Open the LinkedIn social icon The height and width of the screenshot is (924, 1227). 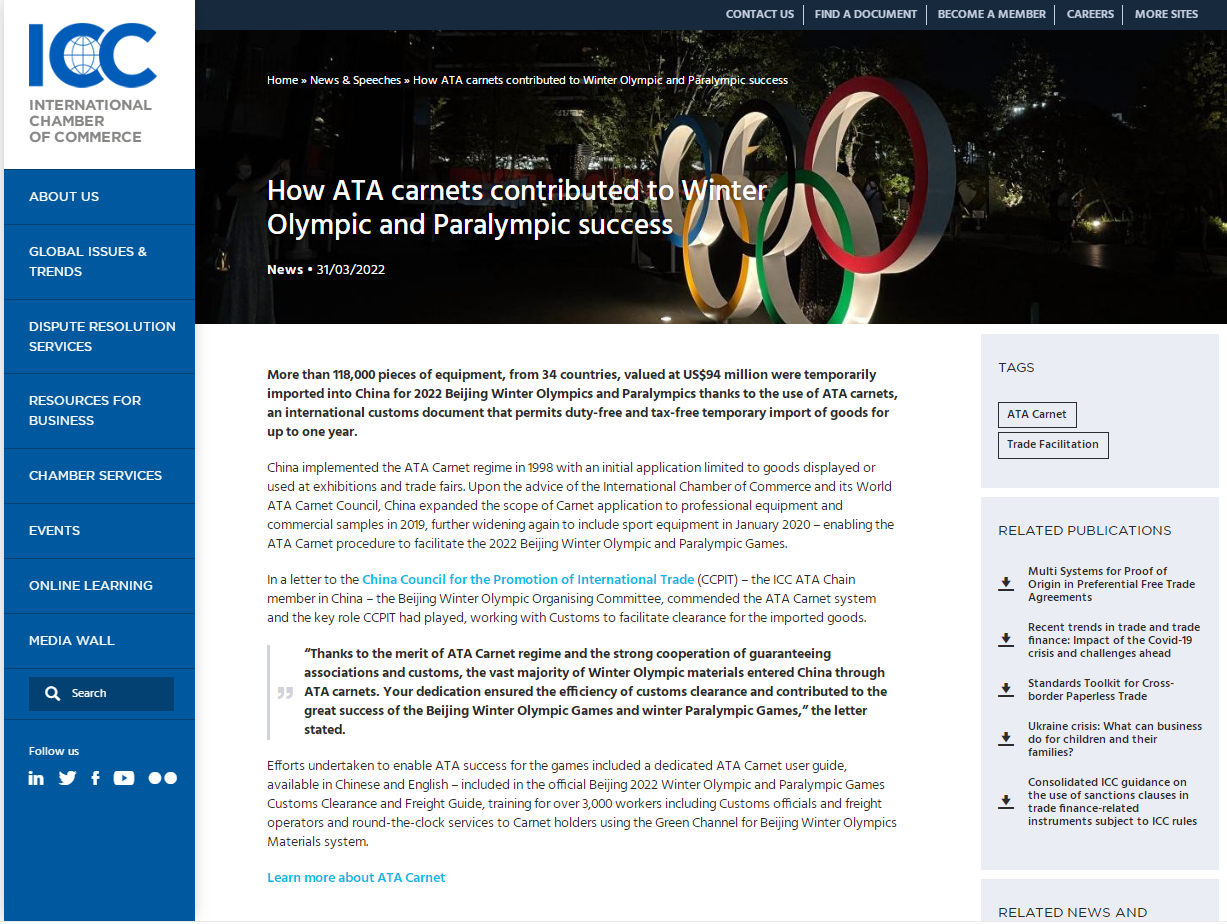[36, 778]
